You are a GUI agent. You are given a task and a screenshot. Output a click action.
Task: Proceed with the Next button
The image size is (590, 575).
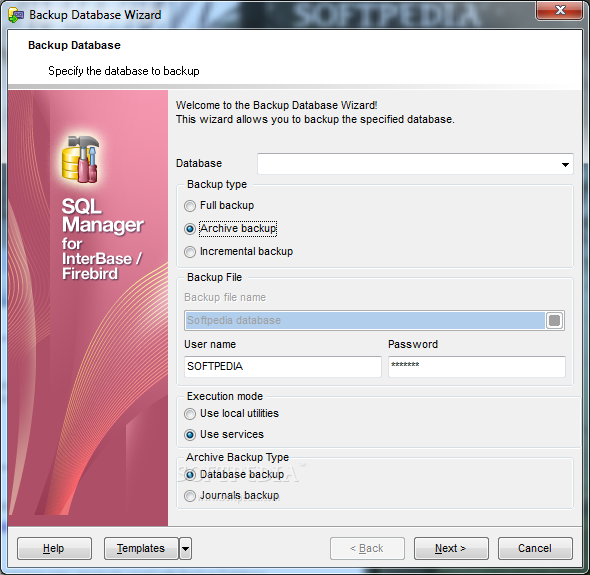[x=451, y=549]
